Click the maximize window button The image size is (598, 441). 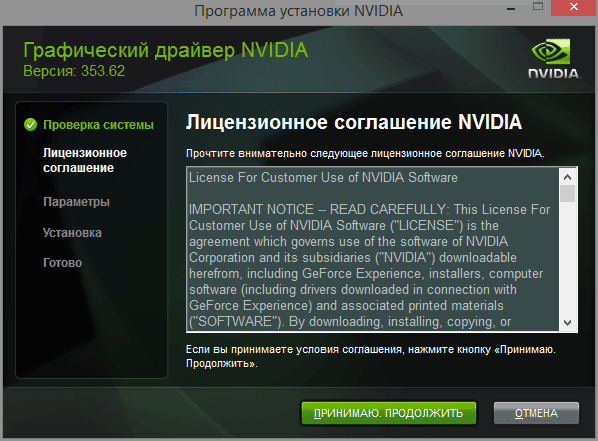point(538,7)
